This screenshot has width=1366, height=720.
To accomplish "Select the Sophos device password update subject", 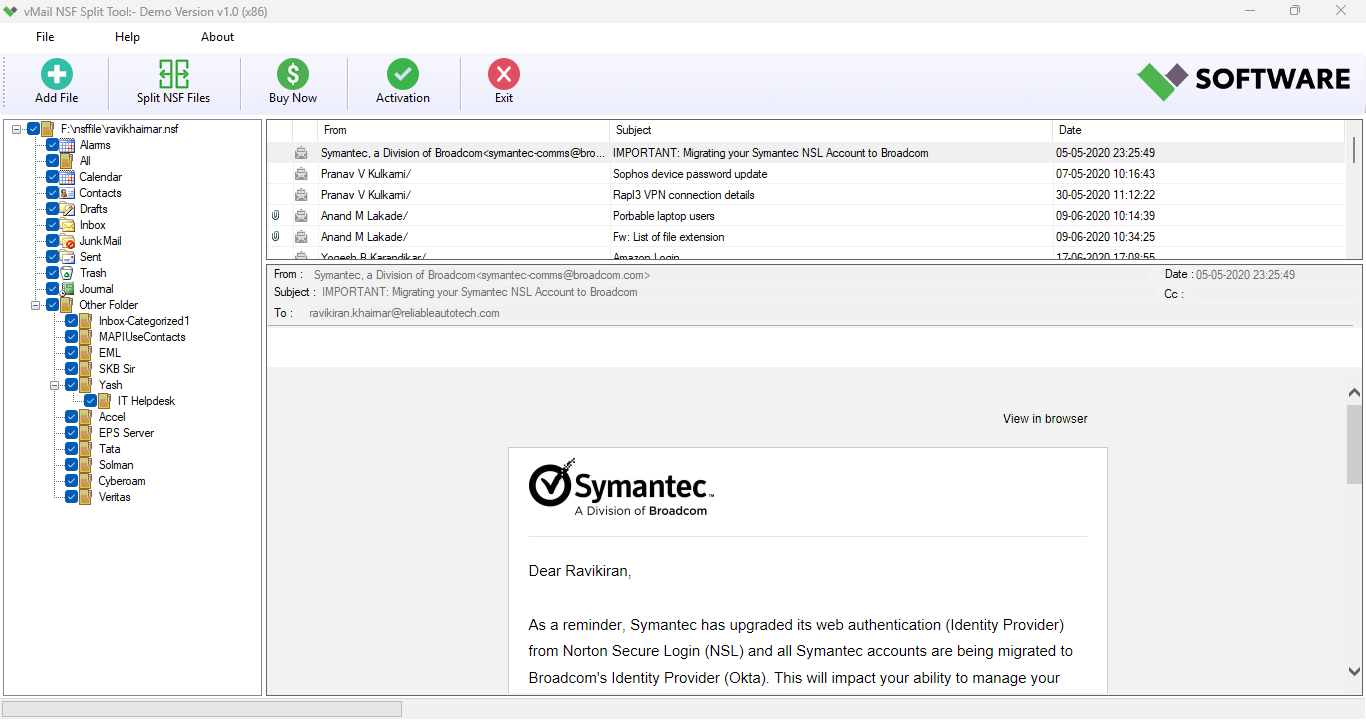I will [690, 174].
